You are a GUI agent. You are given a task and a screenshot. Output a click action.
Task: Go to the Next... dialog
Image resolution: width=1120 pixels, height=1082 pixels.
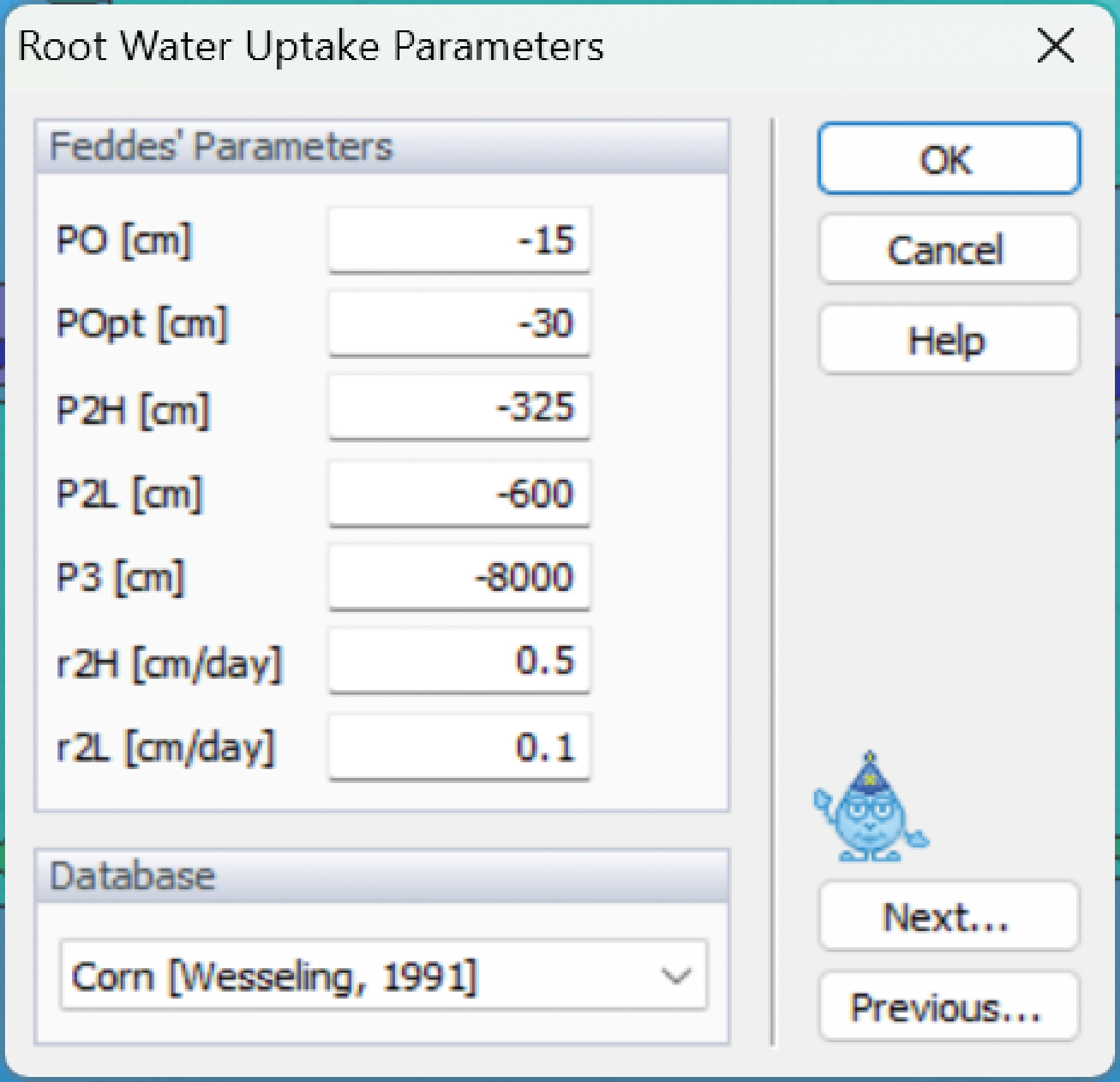click(949, 916)
